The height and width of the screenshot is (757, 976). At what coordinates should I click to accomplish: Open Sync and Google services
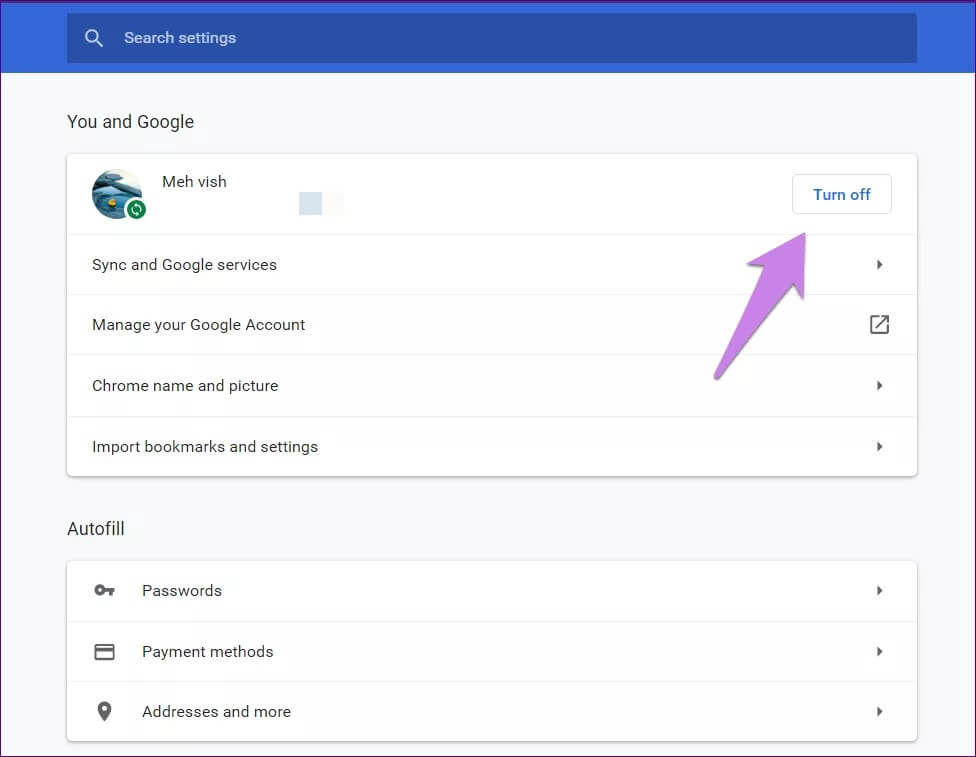(184, 265)
